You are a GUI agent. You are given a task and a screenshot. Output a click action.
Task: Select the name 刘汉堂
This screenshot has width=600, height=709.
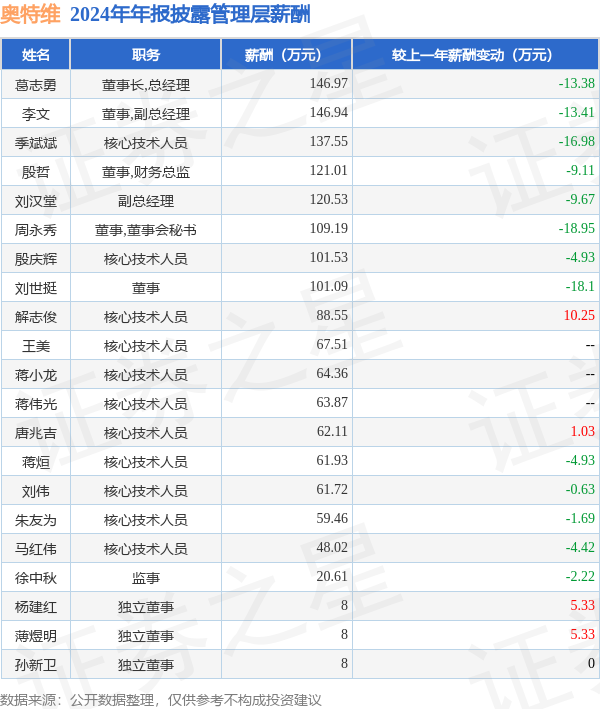click(x=36, y=201)
